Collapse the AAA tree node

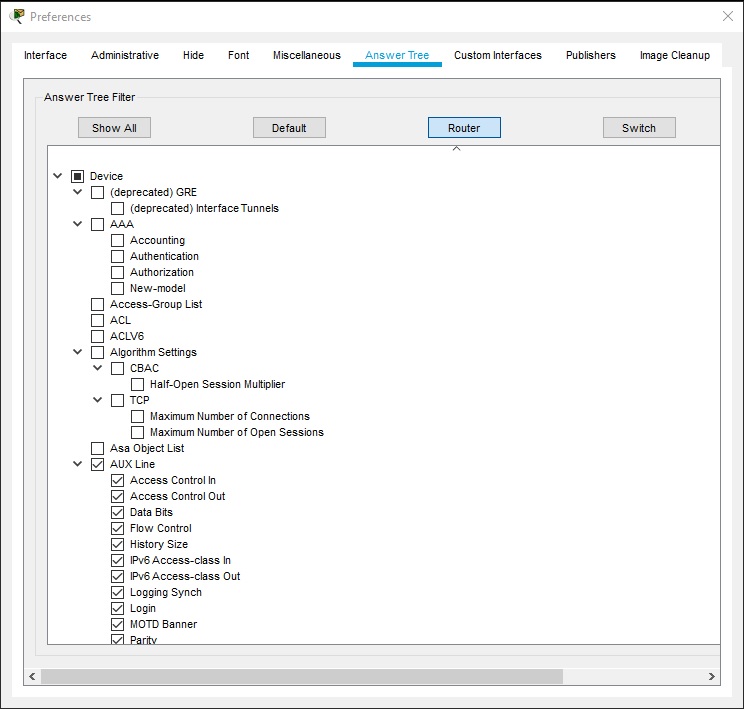tap(77, 224)
